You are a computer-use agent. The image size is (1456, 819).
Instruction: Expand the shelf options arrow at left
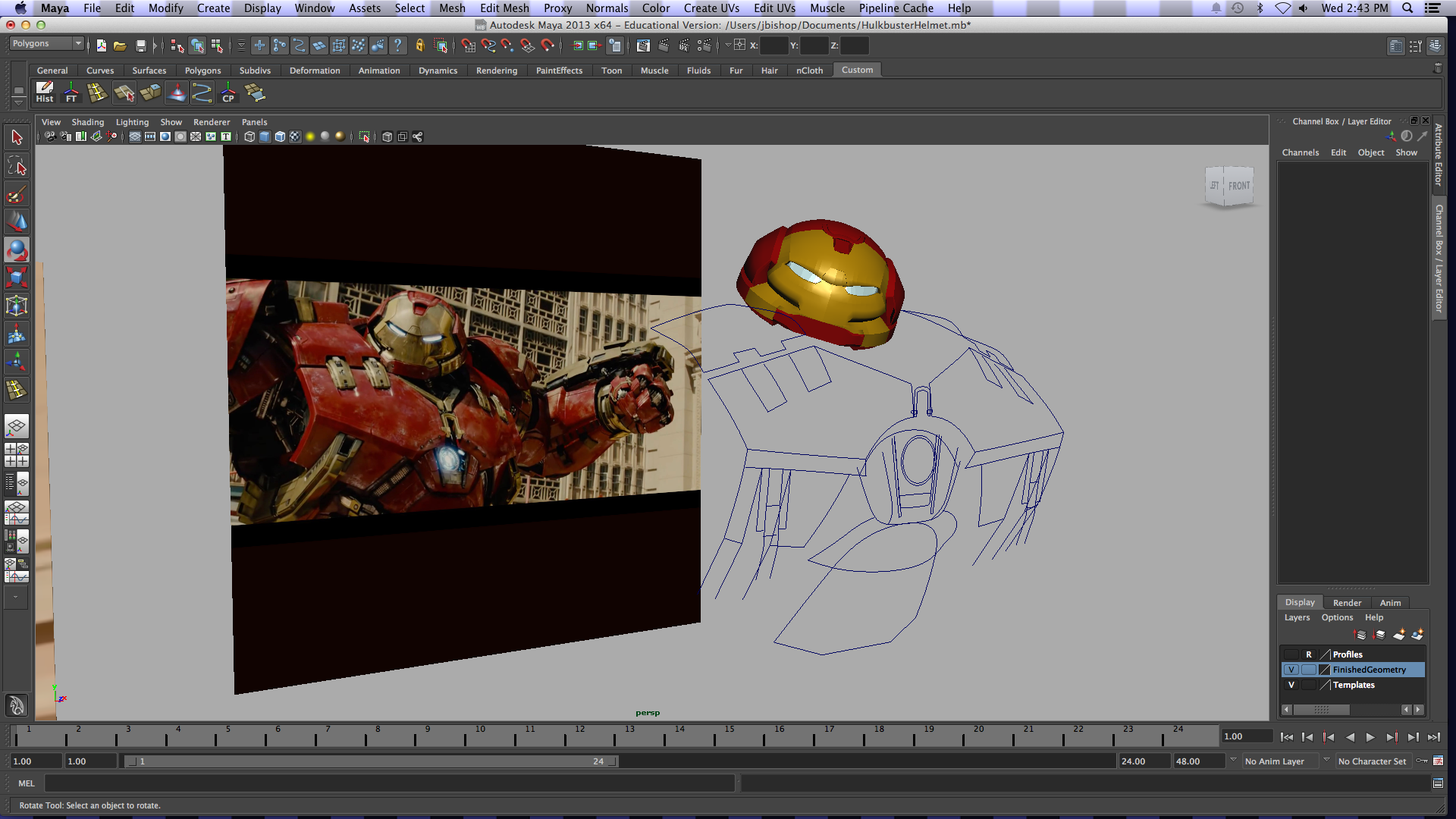point(18,102)
